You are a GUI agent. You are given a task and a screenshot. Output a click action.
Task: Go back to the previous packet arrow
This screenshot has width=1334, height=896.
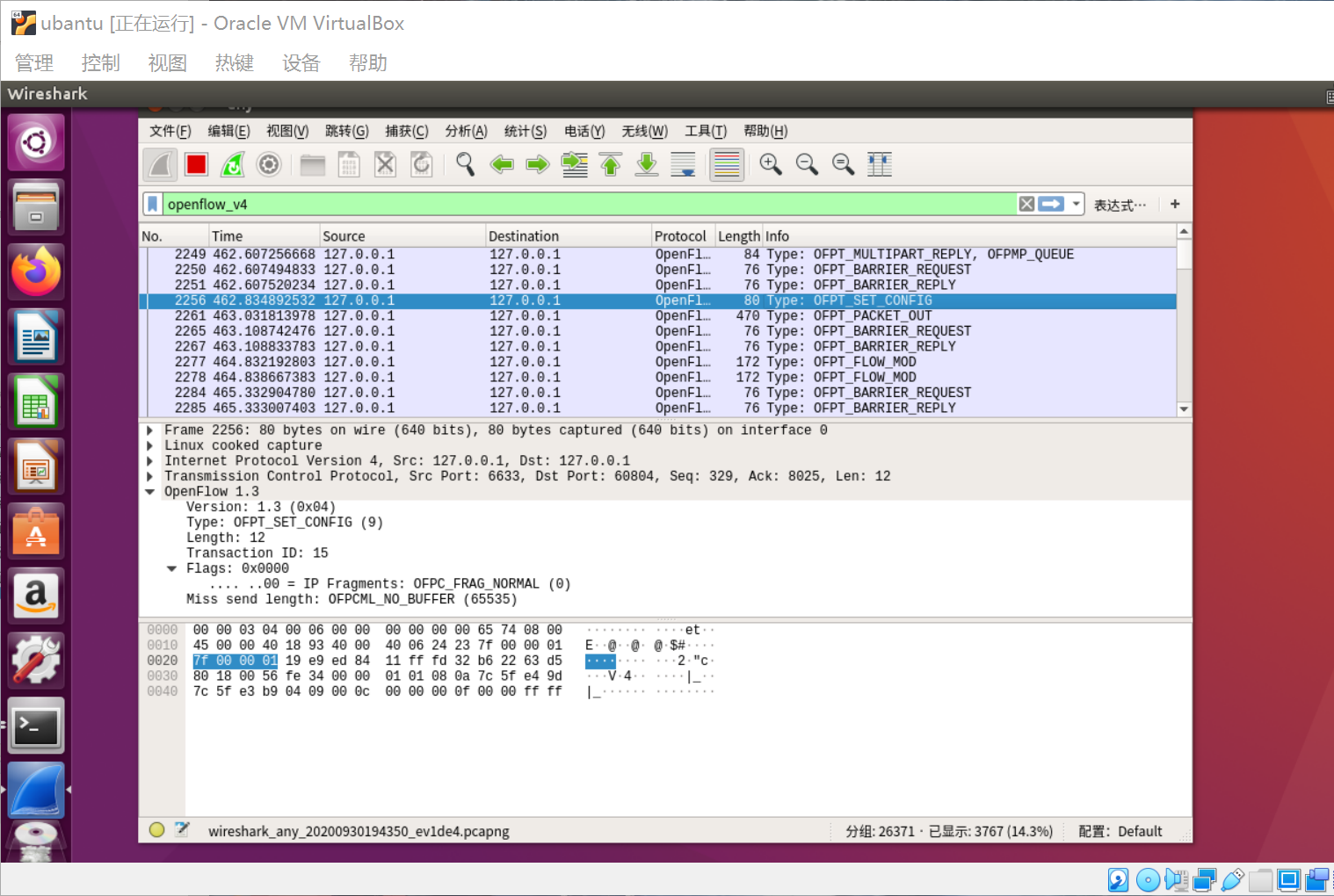tap(502, 164)
